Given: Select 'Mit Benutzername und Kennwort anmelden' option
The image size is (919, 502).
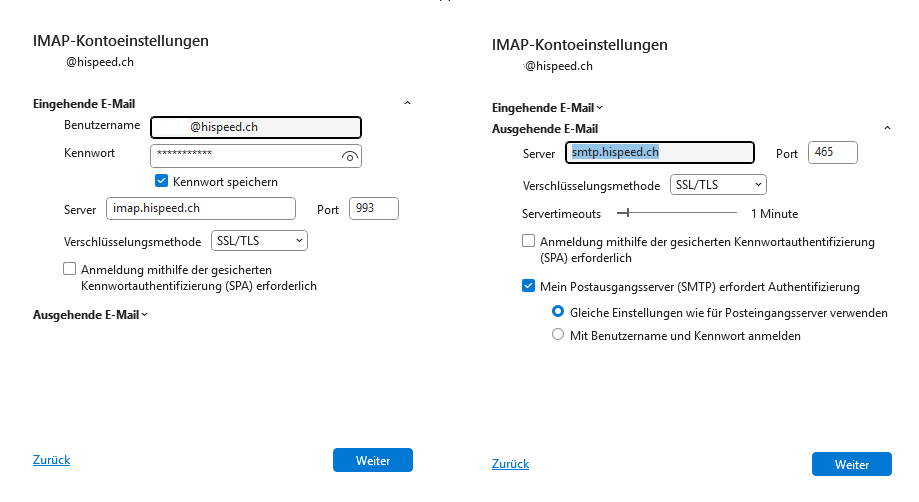Looking at the screenshot, I should coord(559,336).
